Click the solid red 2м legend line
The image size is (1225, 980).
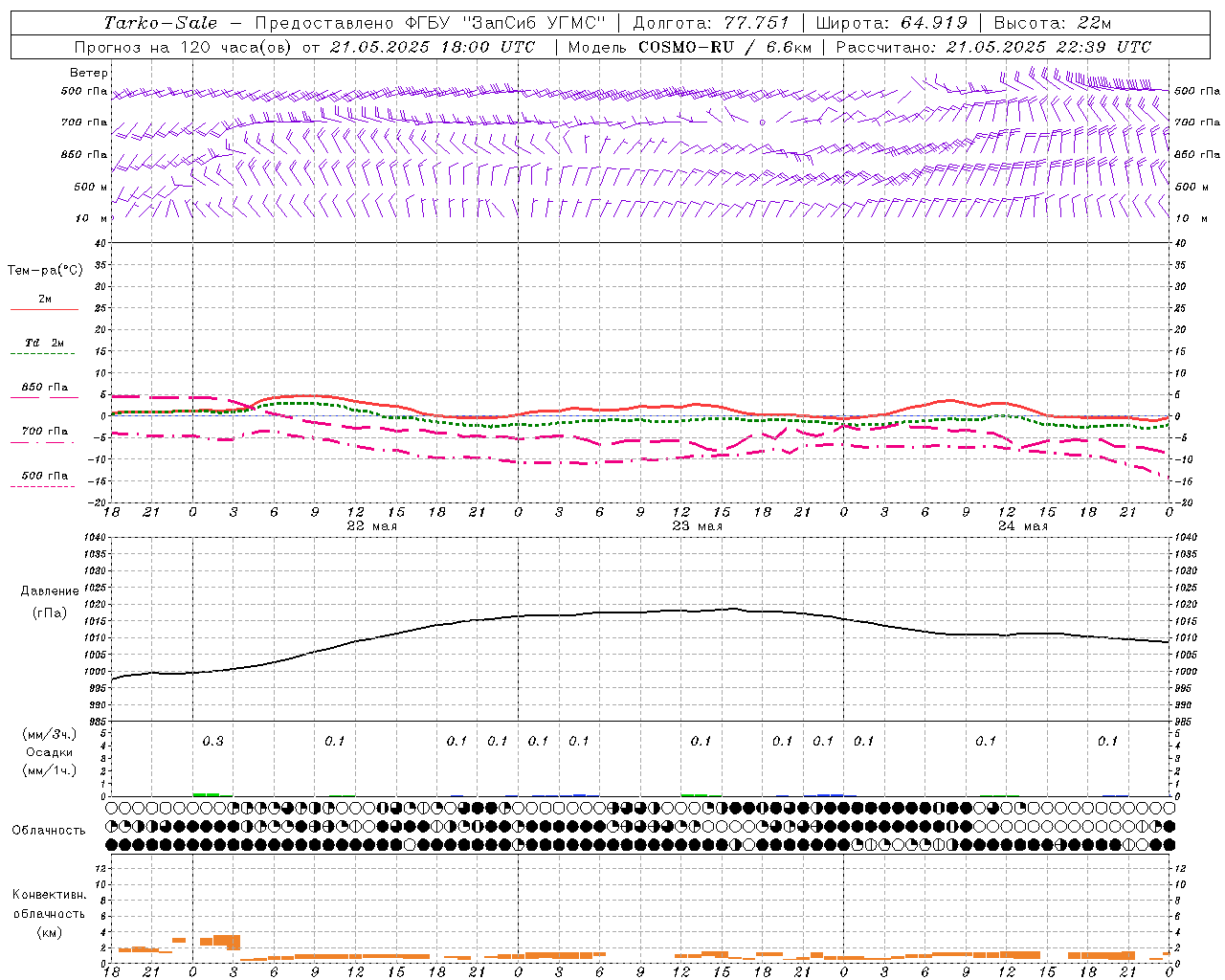point(44,309)
